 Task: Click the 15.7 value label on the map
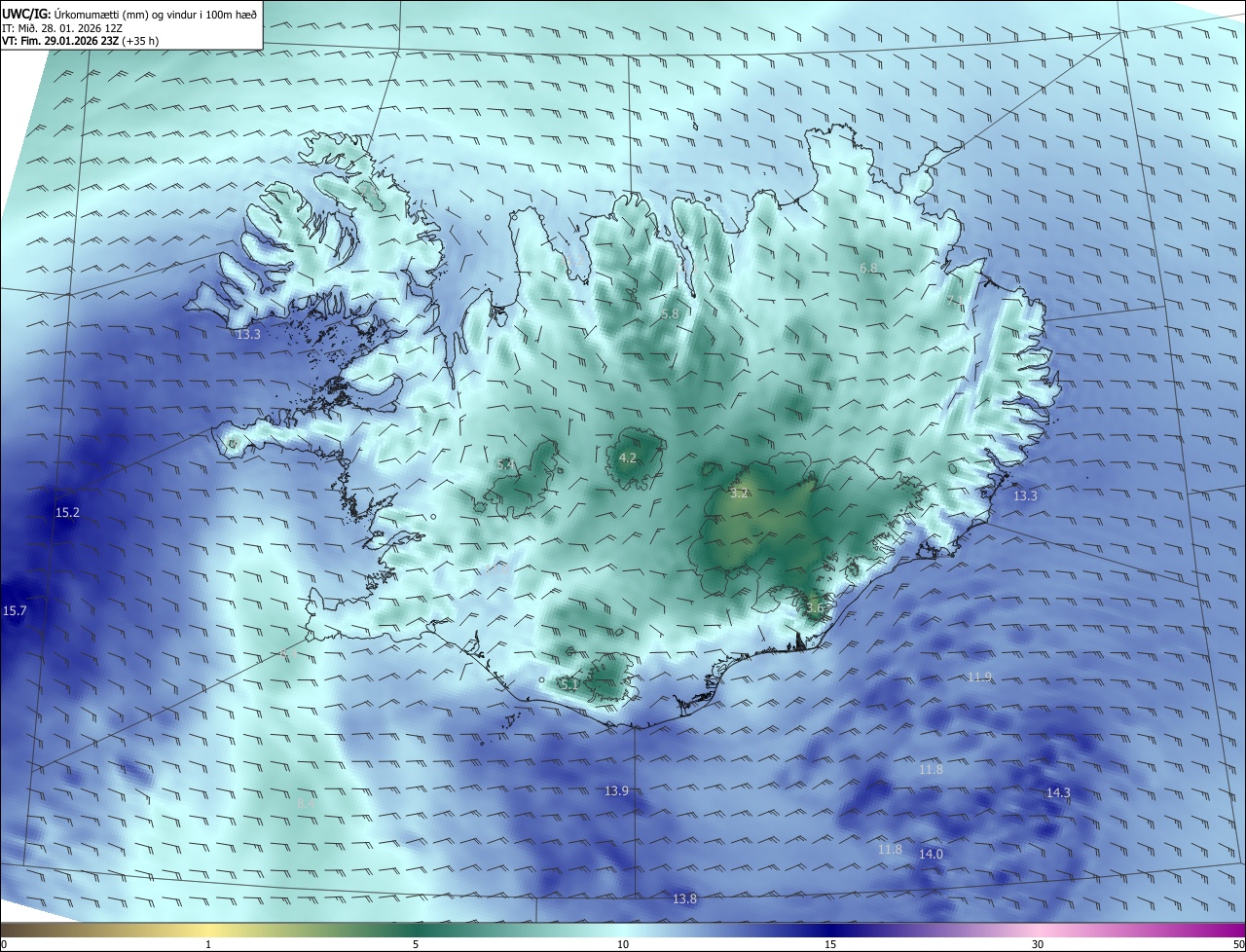click(15, 610)
